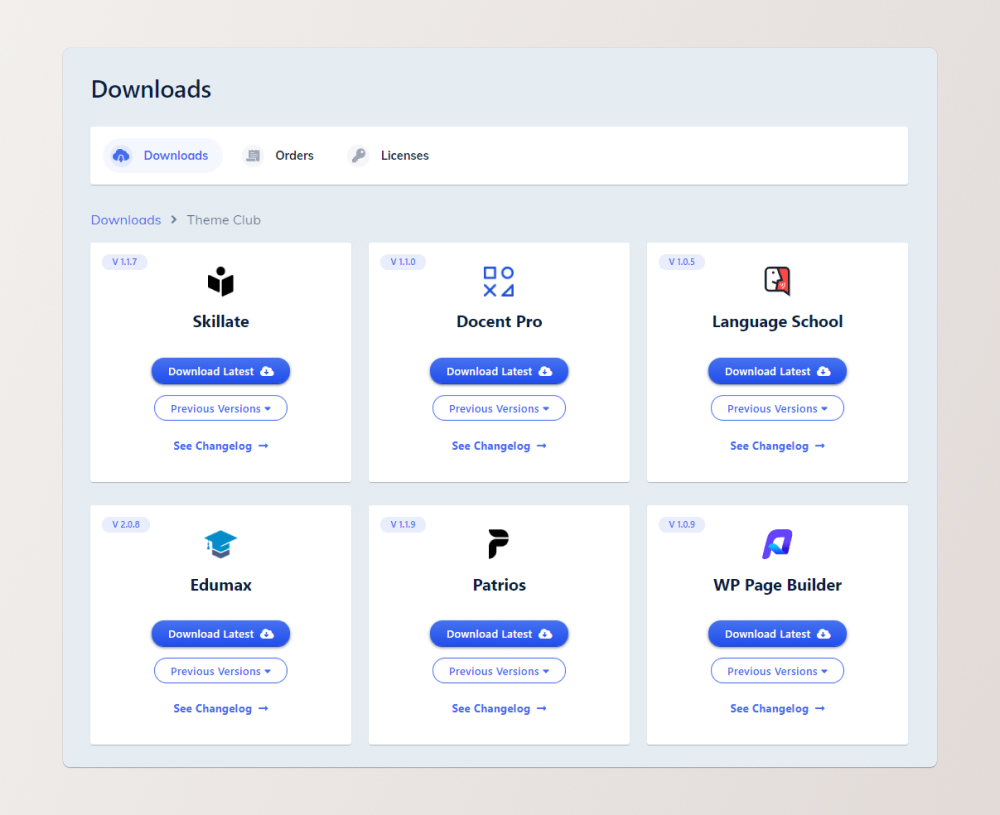The width and height of the screenshot is (1000, 815).
Task: Click the Skillate theme logo icon
Action: pos(221,281)
